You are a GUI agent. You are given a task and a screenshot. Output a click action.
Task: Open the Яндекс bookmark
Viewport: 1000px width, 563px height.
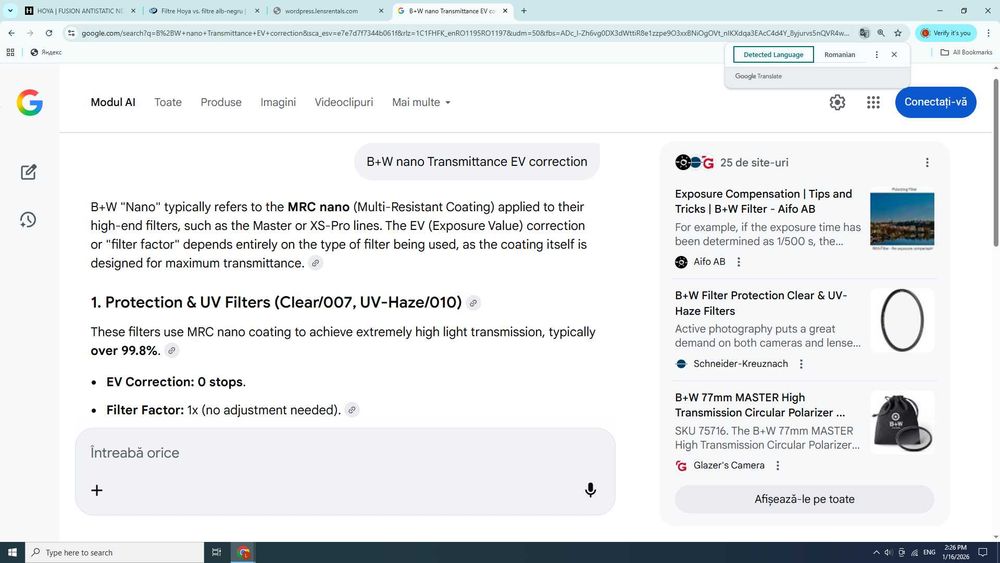pos(46,52)
